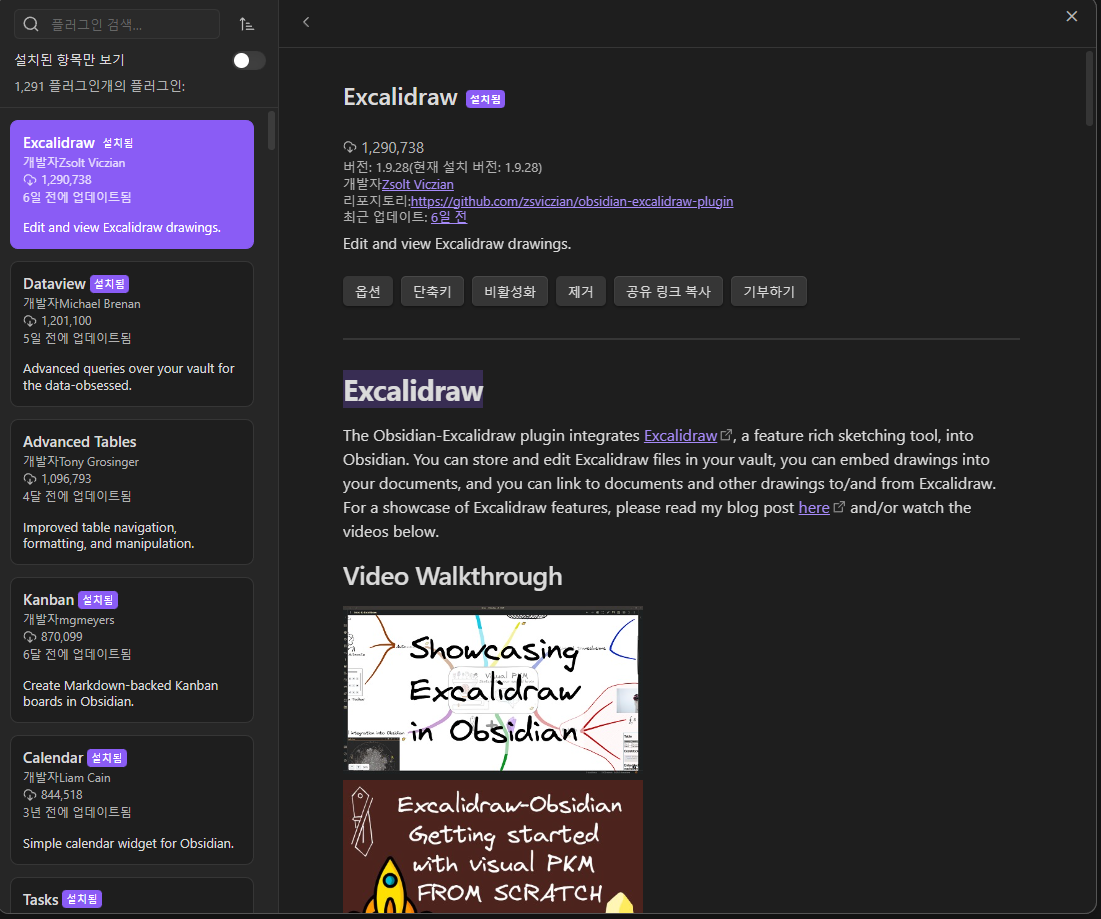This screenshot has height=919, width=1101.
Task: Open the Calendar plugin card
Action: click(x=132, y=800)
